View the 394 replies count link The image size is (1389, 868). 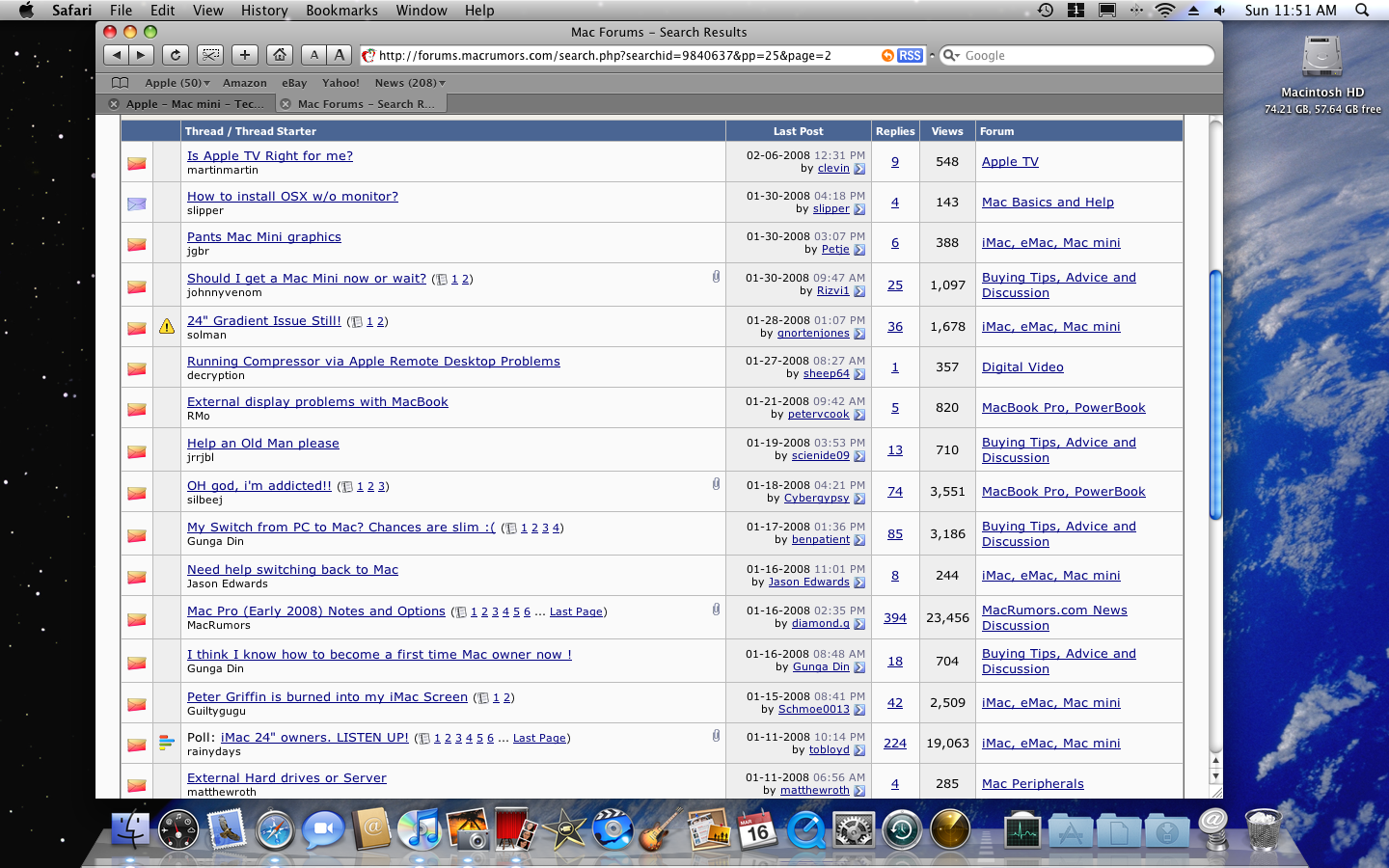[895, 617]
